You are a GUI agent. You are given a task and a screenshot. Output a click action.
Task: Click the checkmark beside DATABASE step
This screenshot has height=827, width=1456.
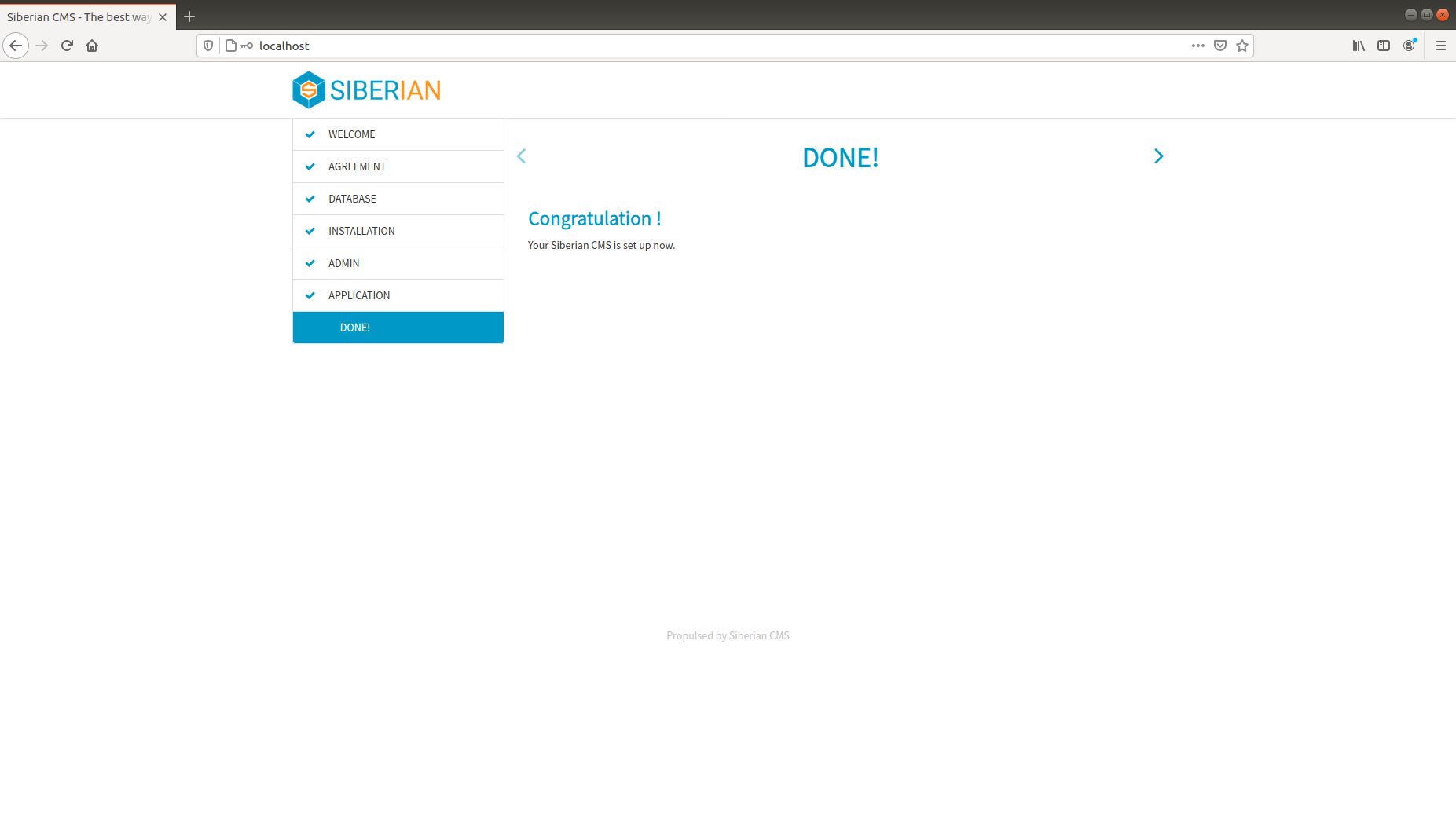click(x=310, y=199)
